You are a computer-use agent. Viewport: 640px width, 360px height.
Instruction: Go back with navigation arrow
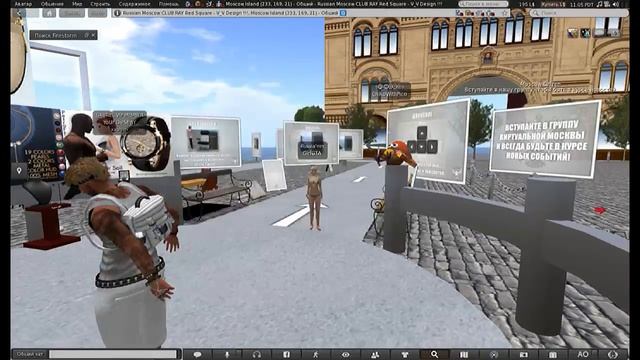tap(19, 13)
